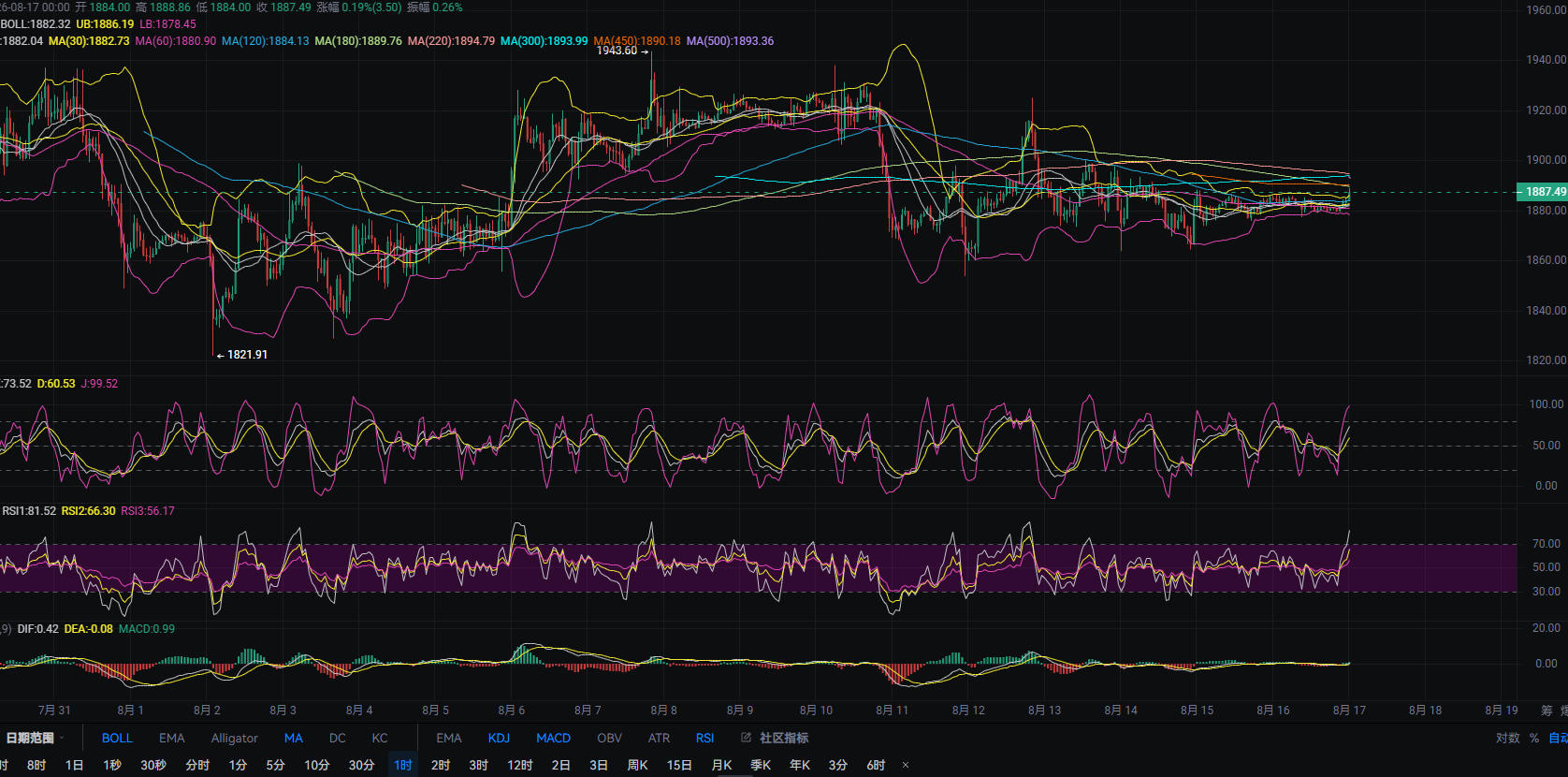Enable 对数 logarithmic scale
This screenshot has height=777, width=1568.
(x=1507, y=738)
